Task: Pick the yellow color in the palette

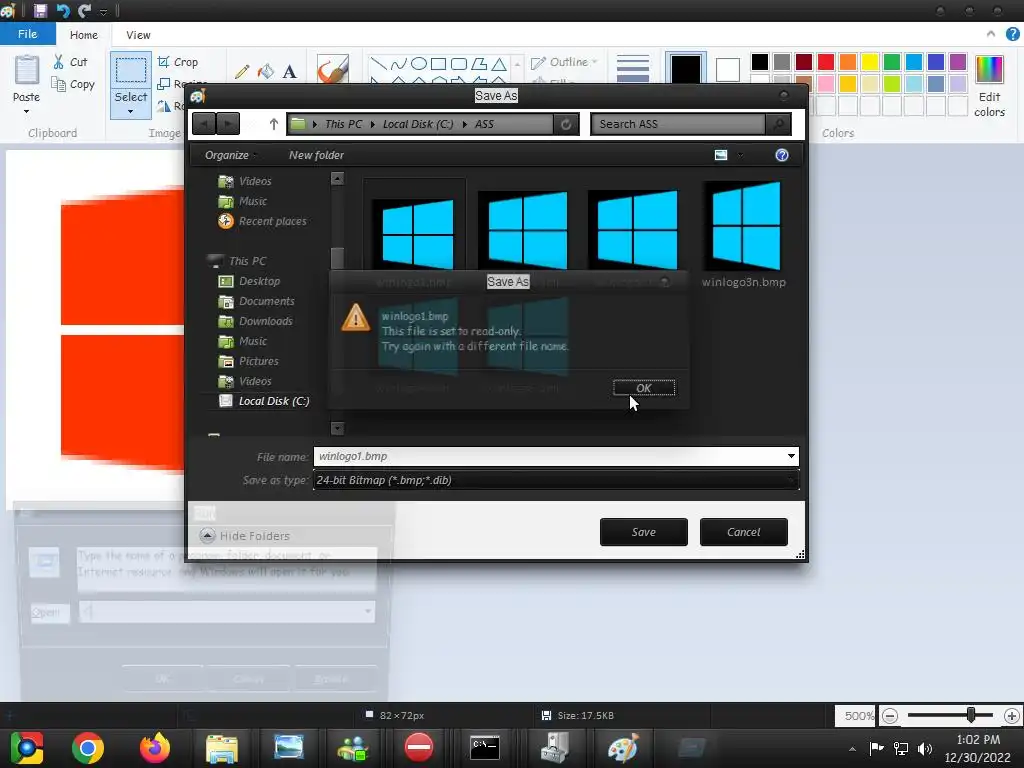Action: click(x=869, y=61)
